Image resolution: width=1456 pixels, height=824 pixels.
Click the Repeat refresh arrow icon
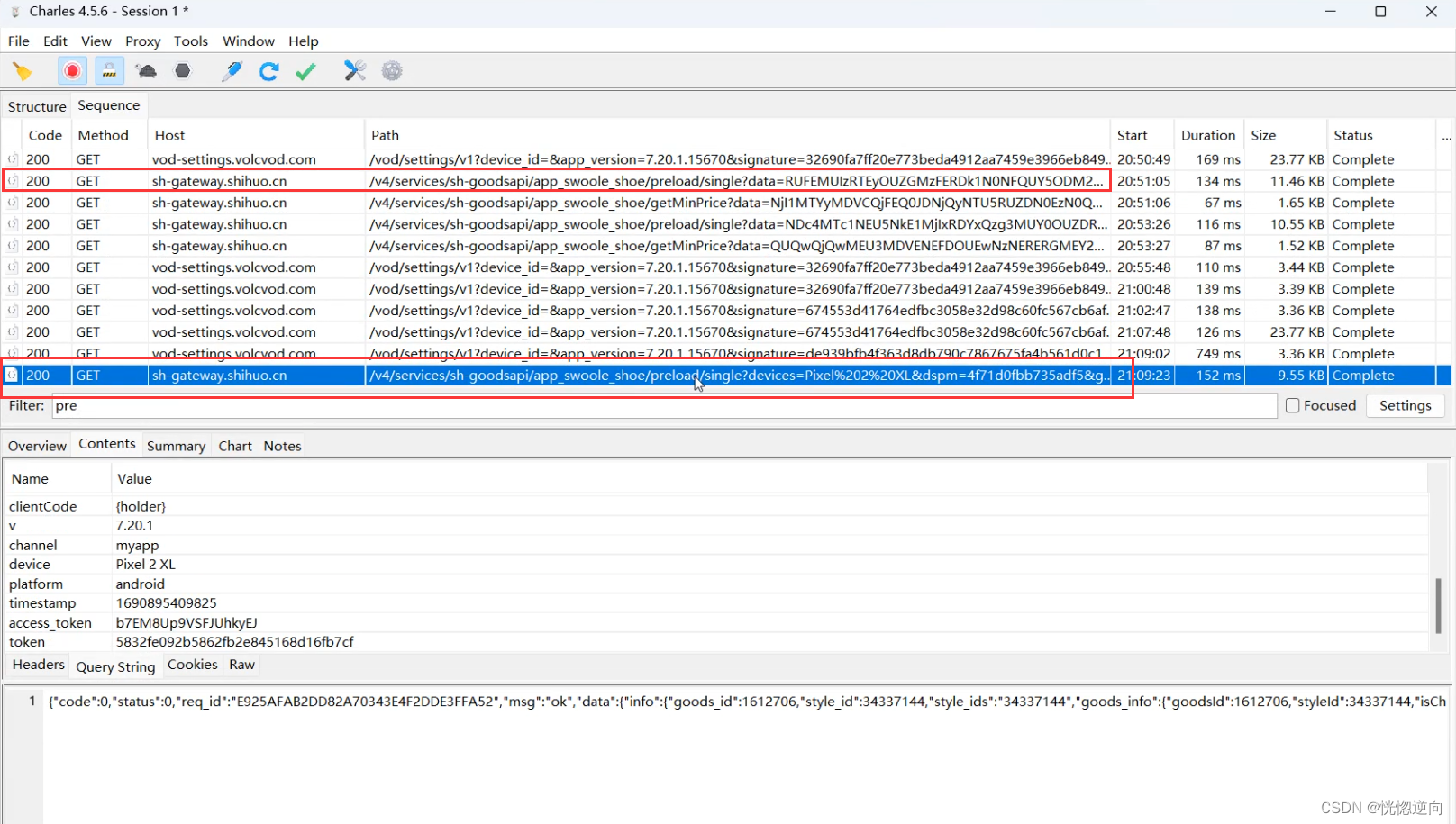coord(268,71)
